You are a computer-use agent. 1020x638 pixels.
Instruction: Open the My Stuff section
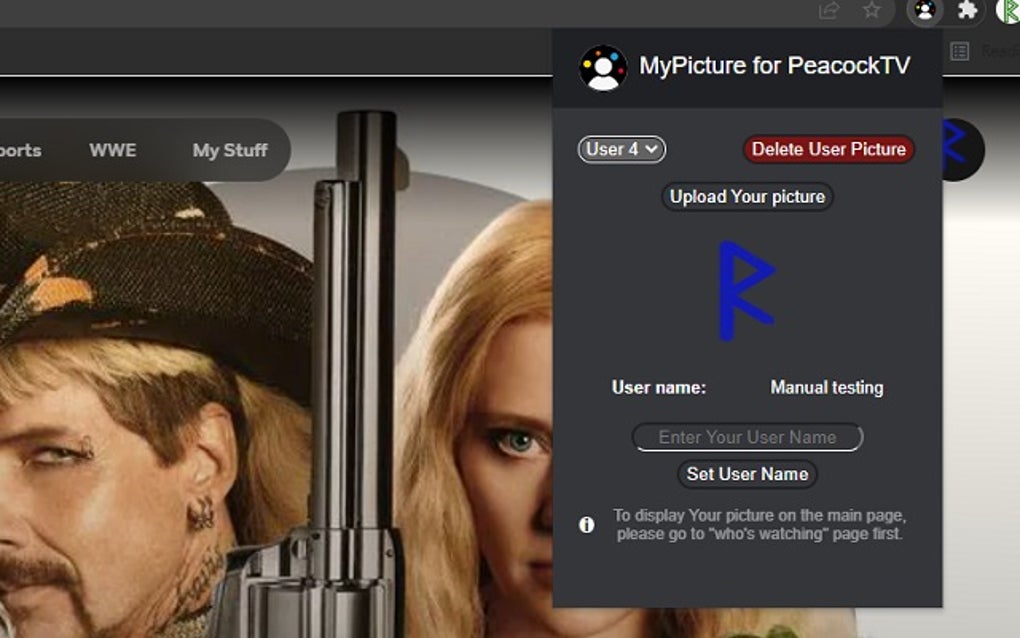click(x=230, y=150)
